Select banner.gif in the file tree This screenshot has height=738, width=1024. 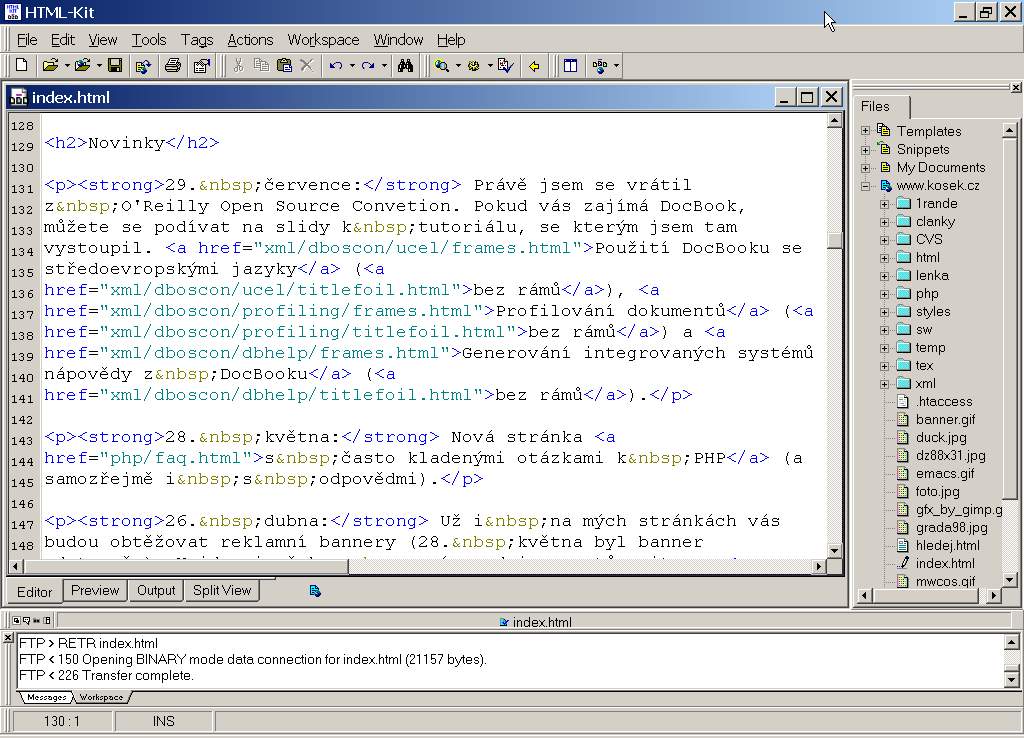(x=945, y=419)
